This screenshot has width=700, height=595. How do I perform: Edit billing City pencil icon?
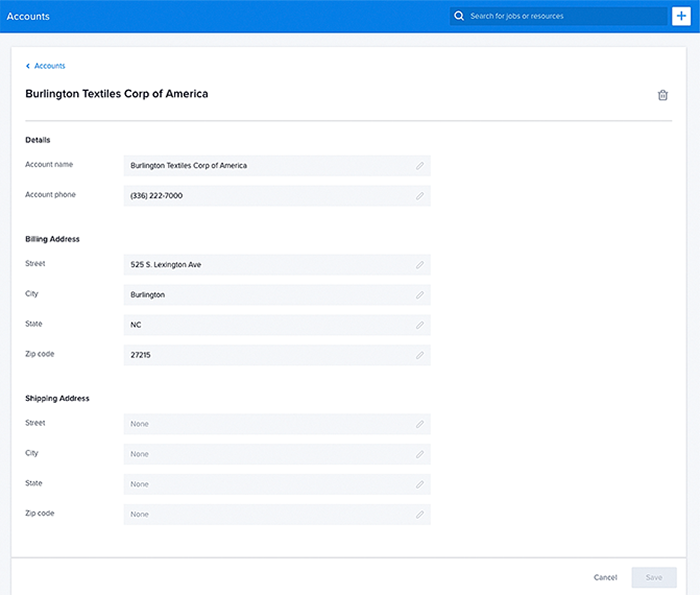[x=420, y=295]
